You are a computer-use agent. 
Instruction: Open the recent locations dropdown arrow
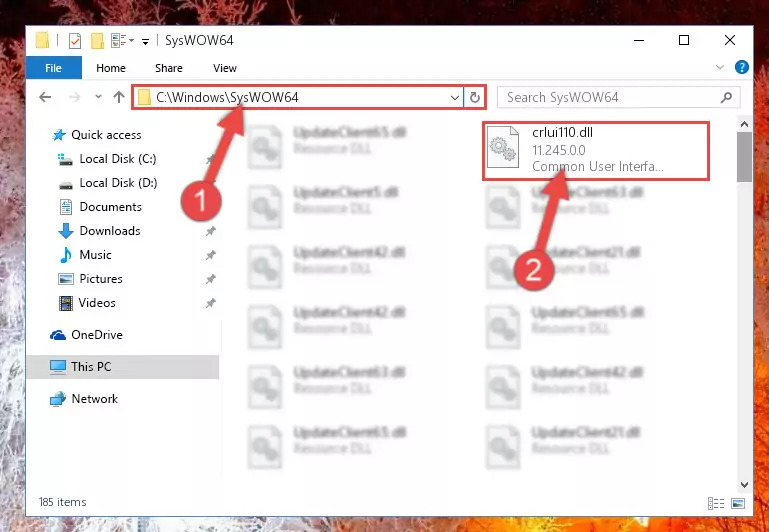99,97
